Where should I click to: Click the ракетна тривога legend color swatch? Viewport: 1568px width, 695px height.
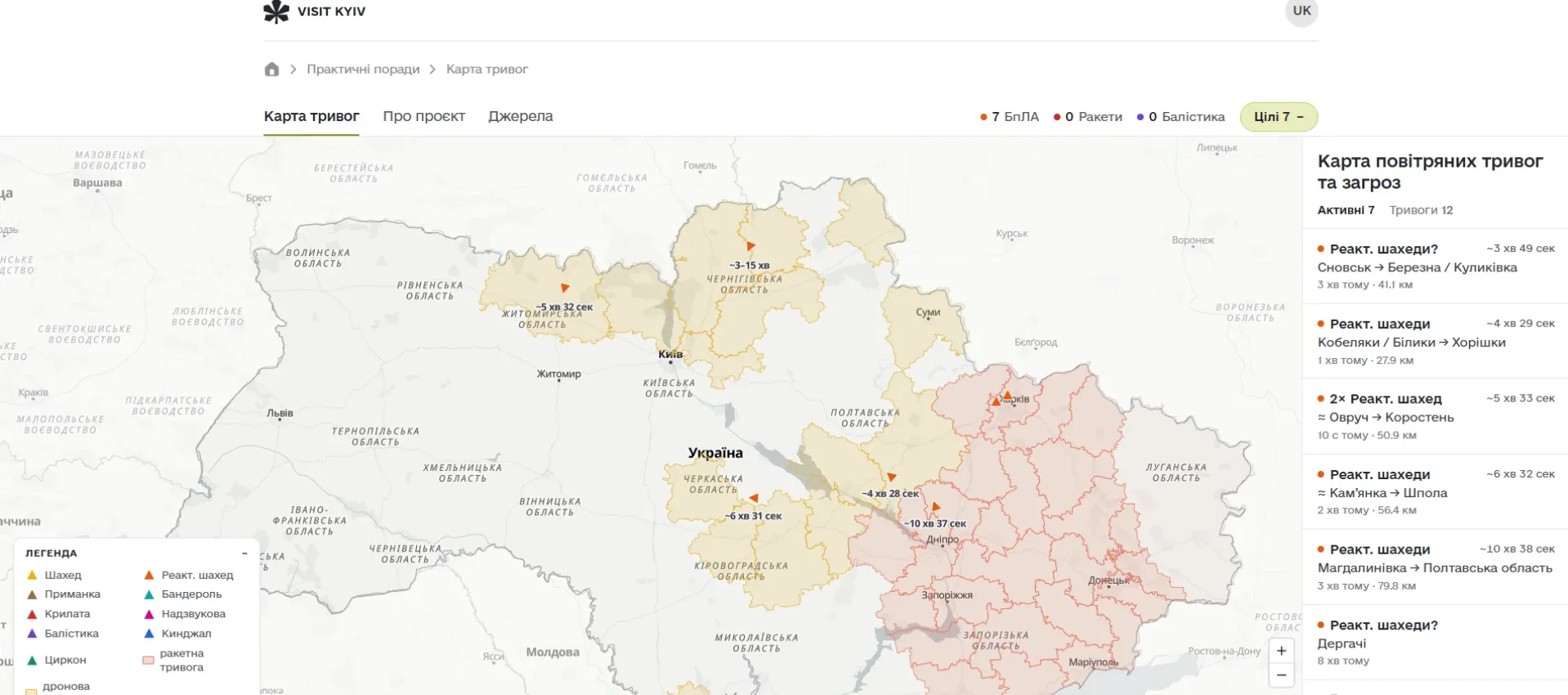148,660
